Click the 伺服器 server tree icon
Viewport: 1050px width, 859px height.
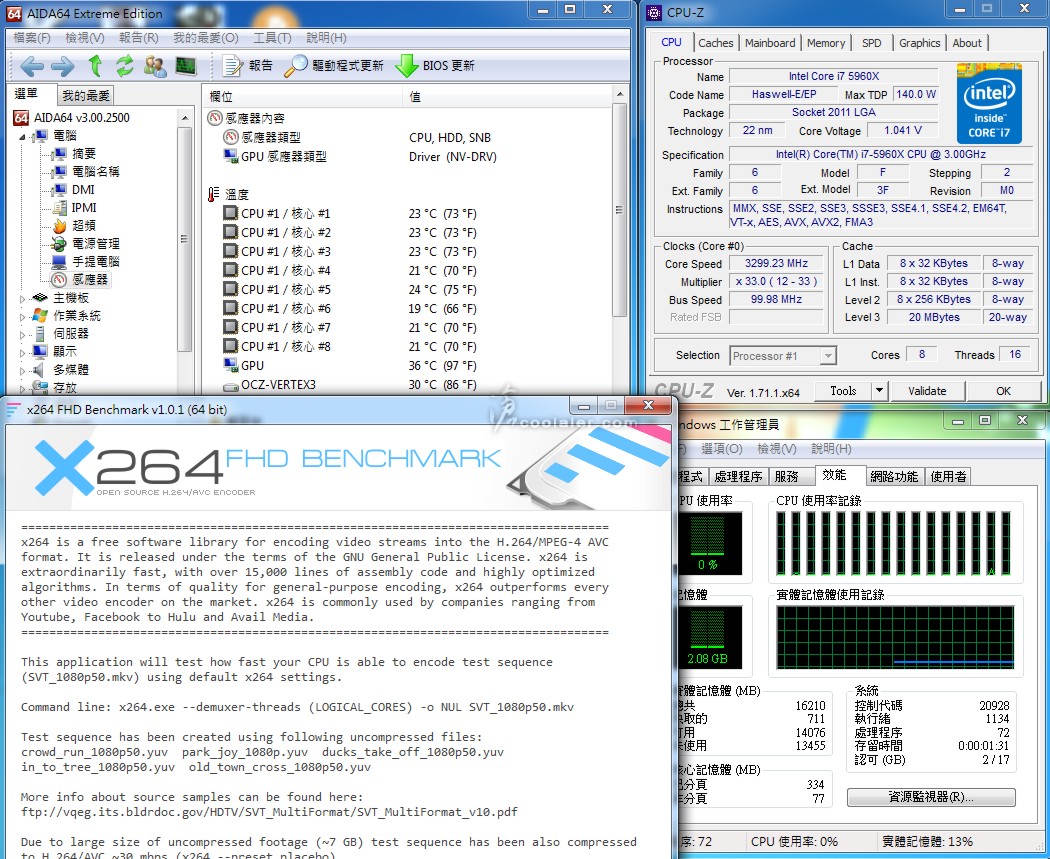coord(40,333)
